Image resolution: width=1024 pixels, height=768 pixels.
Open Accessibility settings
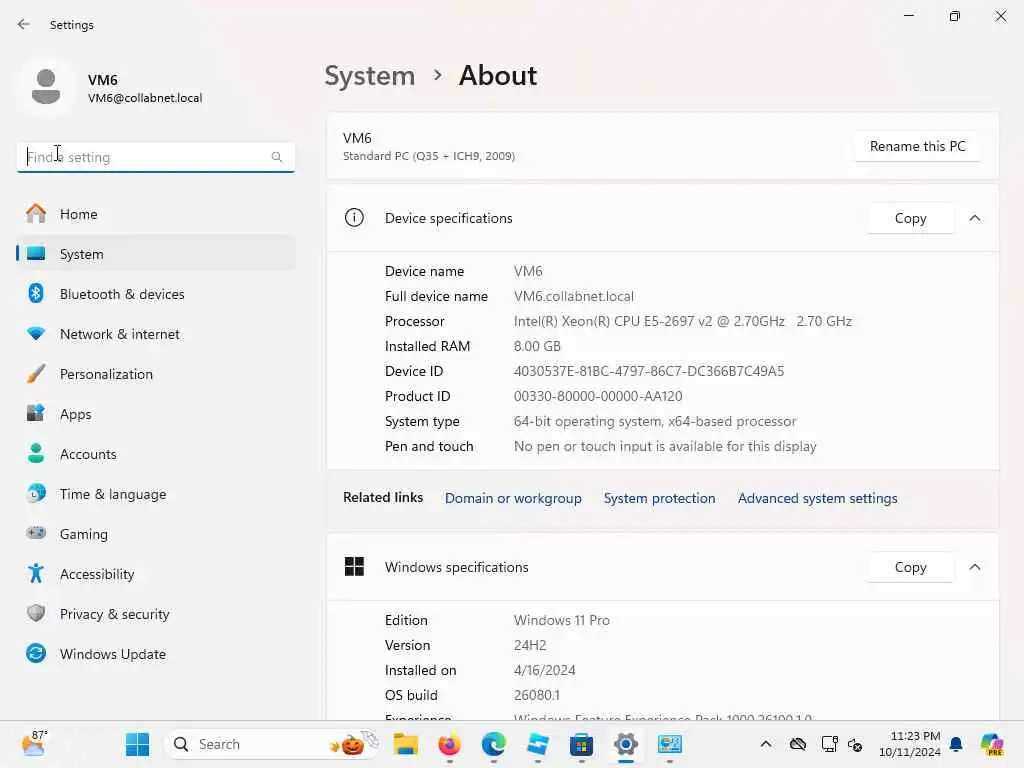[x=155, y=574]
